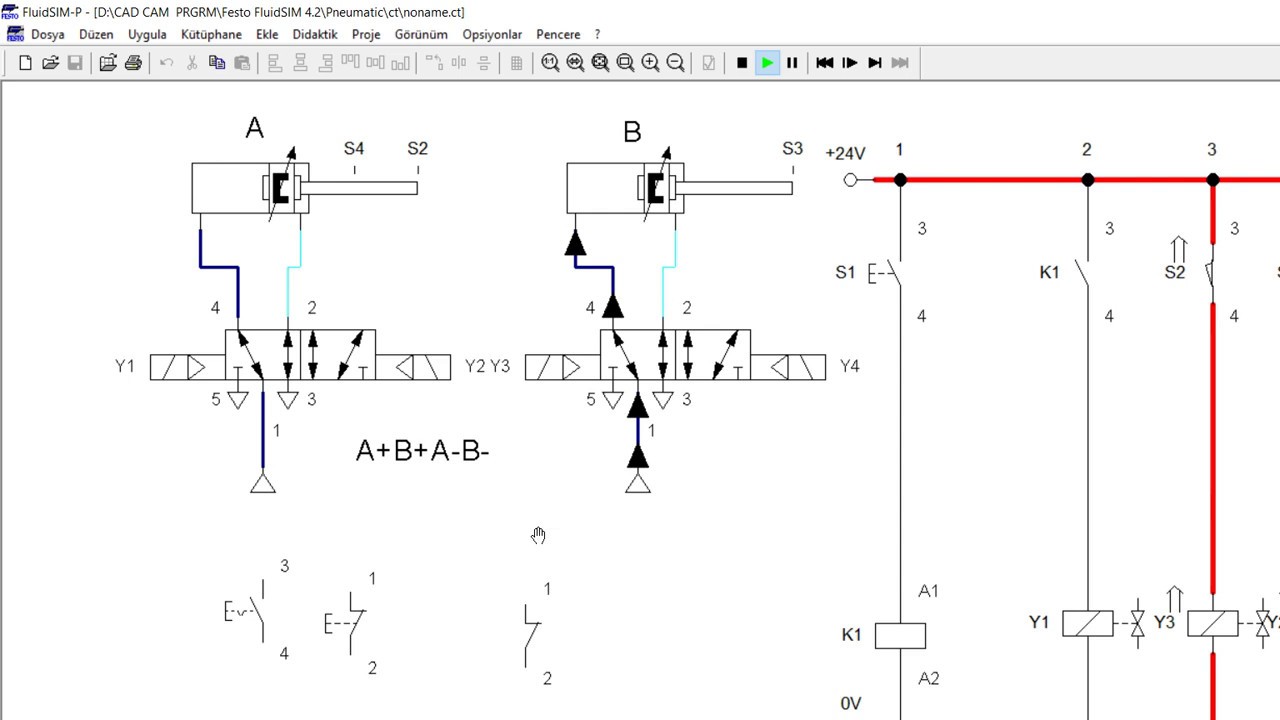The height and width of the screenshot is (720, 1280).
Task: Copy the selected component
Action: 216,62
